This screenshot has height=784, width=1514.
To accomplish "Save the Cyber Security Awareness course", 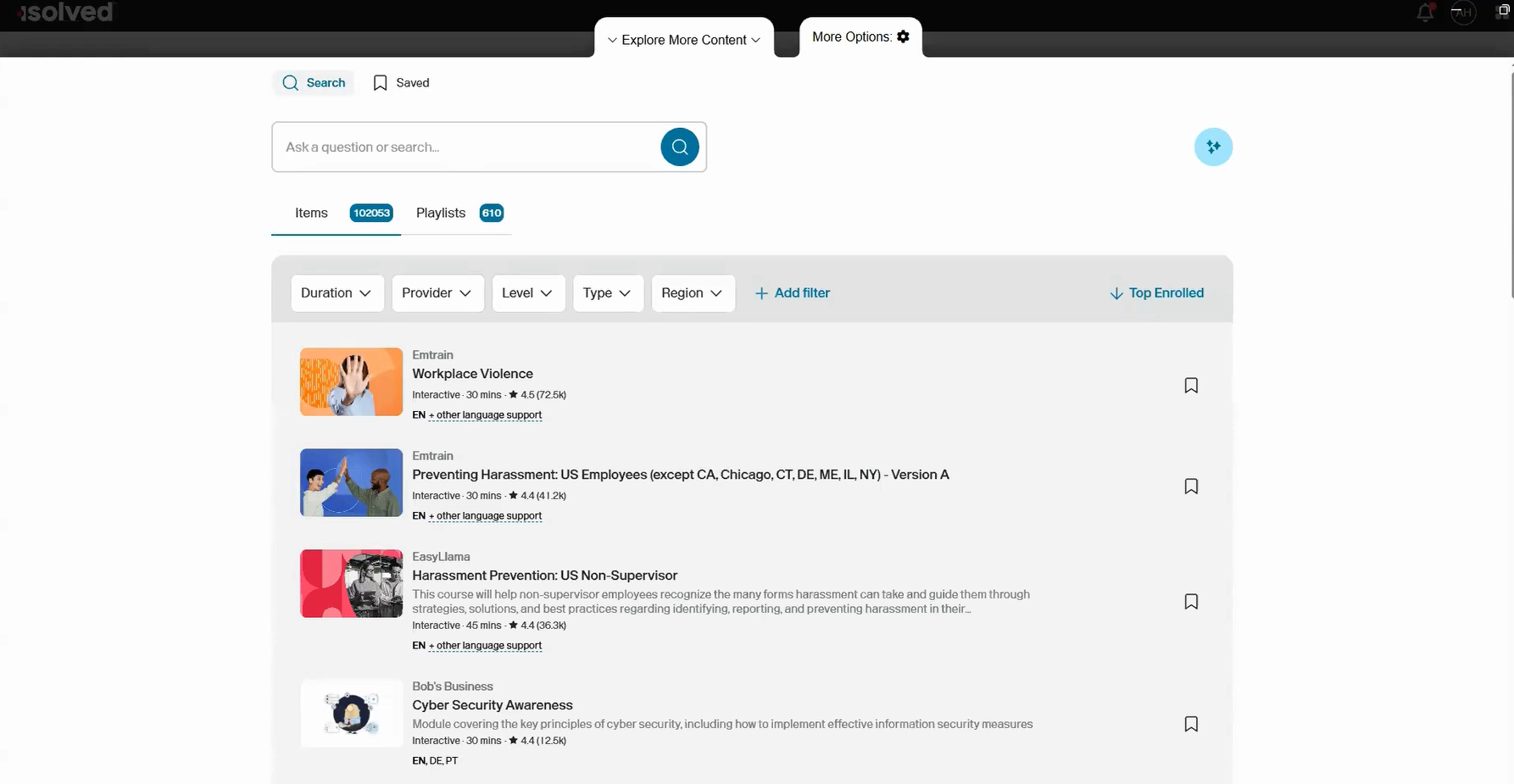I will pos(1190,724).
